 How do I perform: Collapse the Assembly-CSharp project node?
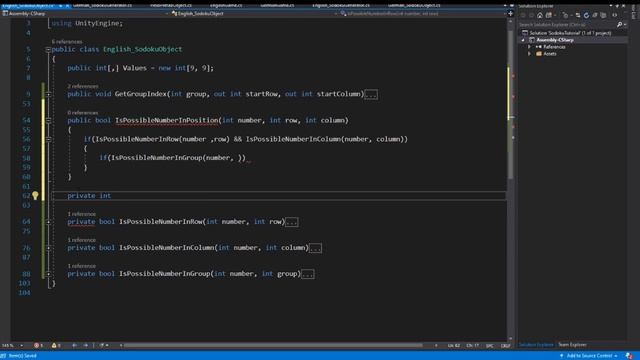click(523, 40)
